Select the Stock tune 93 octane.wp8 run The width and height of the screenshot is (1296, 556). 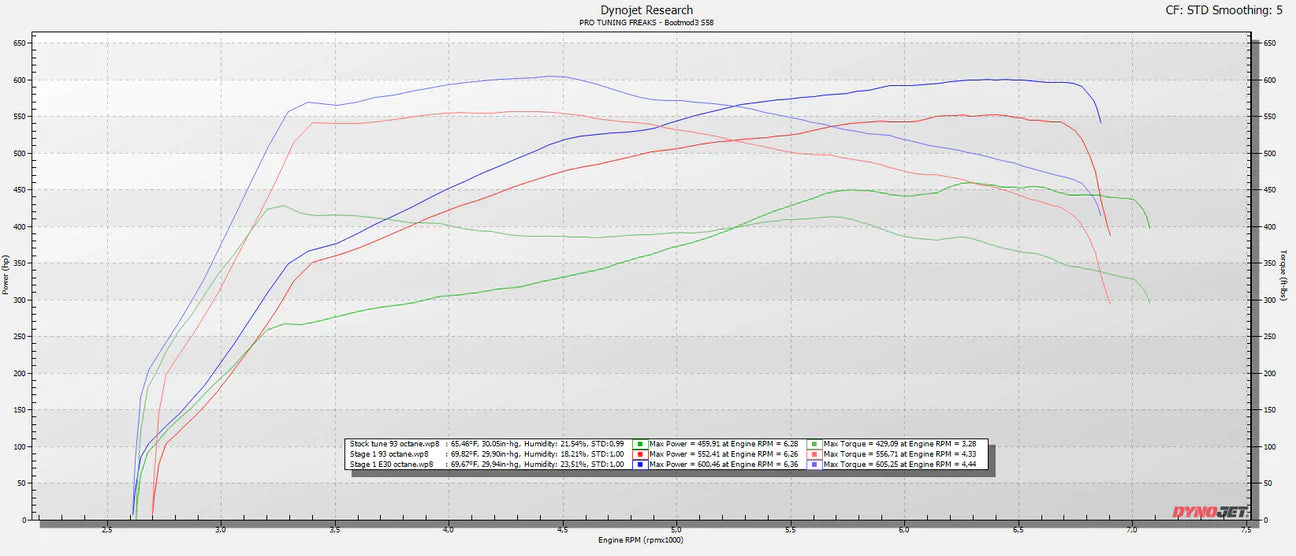click(x=391, y=443)
